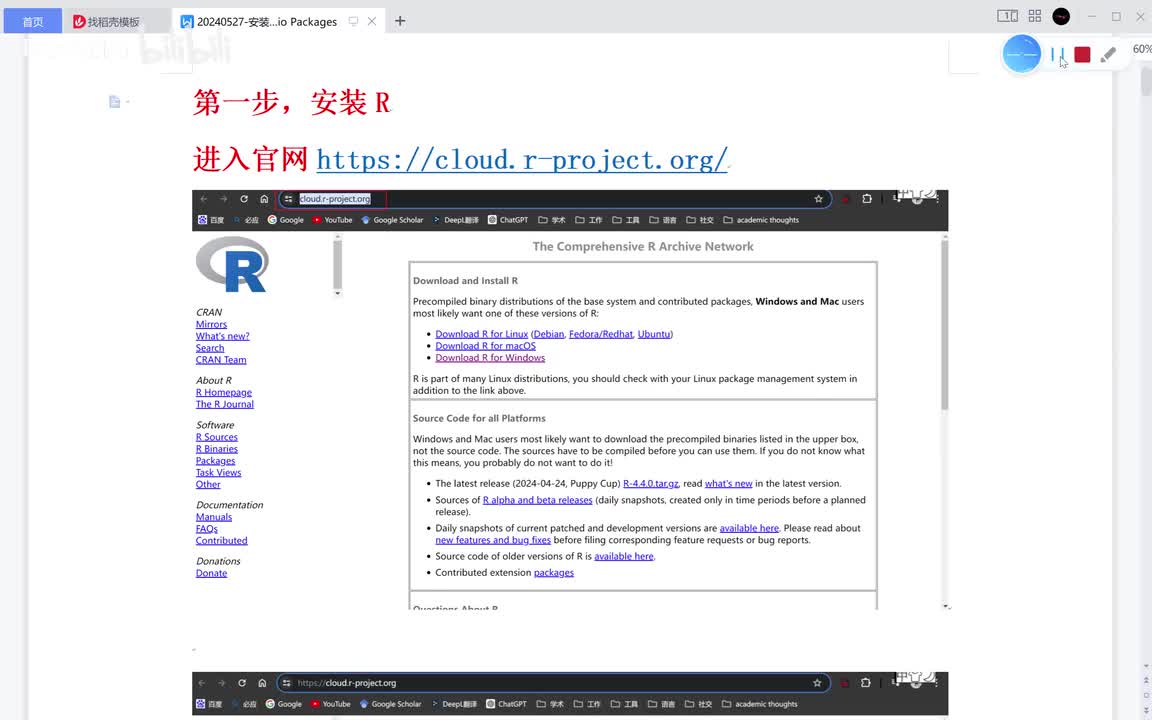Click the monitor icon on the active document tab
The width and height of the screenshot is (1152, 720).
pos(353,21)
